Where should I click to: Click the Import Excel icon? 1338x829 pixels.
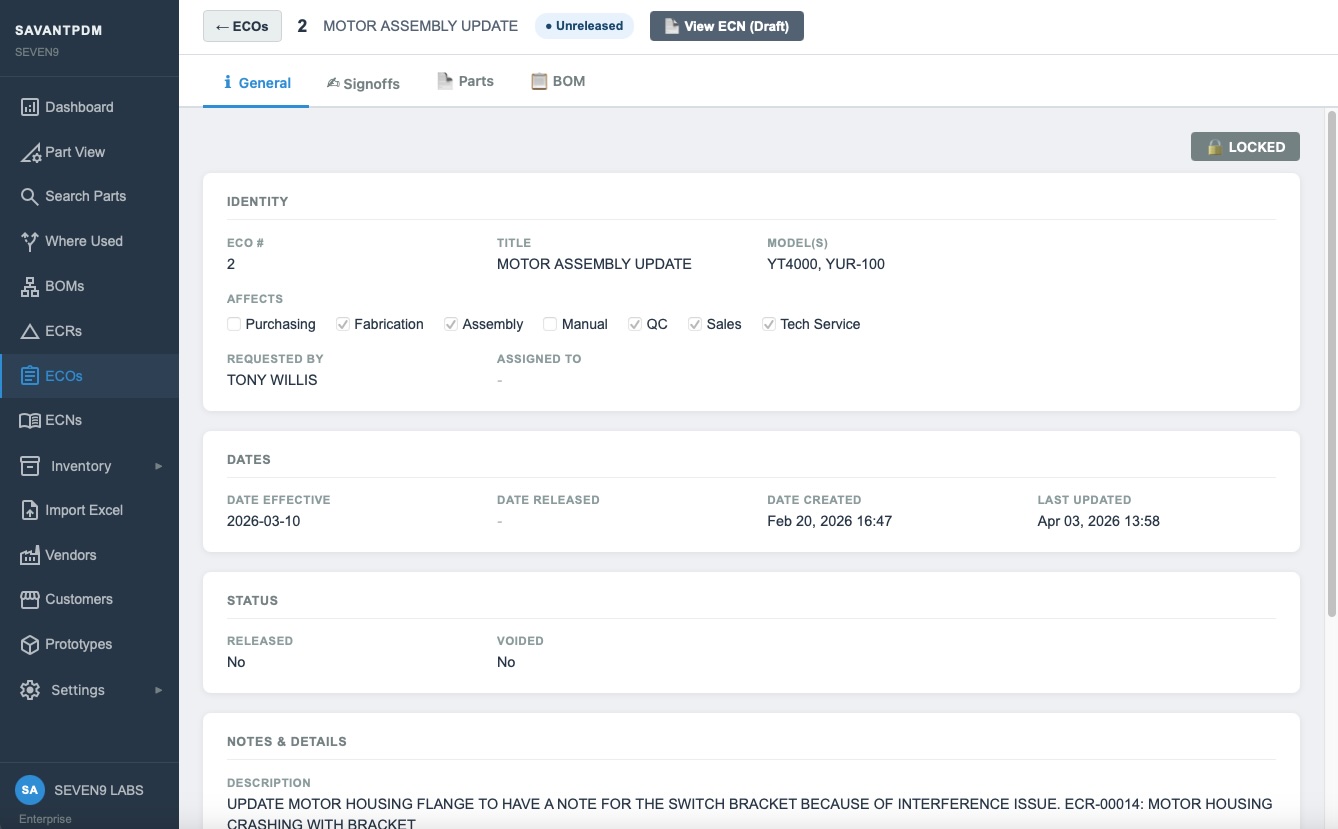tap(30, 510)
